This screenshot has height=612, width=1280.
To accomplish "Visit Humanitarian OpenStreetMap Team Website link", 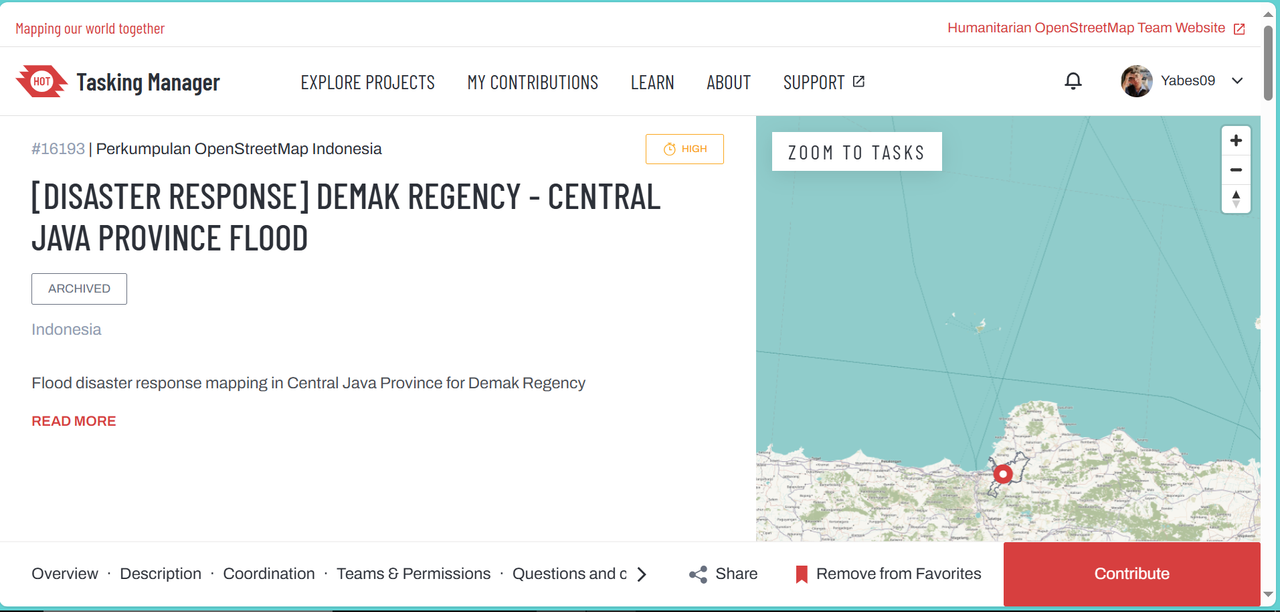I will [1086, 28].
